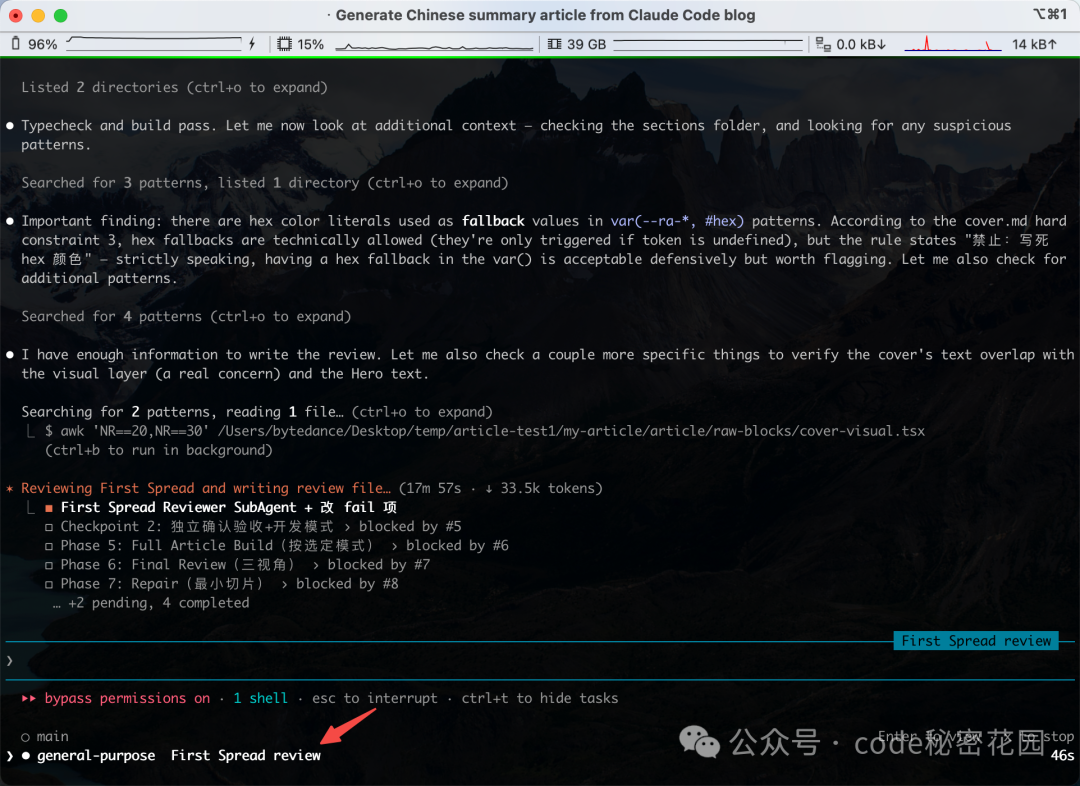Click the prompt chevron icon

pyautogui.click(x=10, y=661)
